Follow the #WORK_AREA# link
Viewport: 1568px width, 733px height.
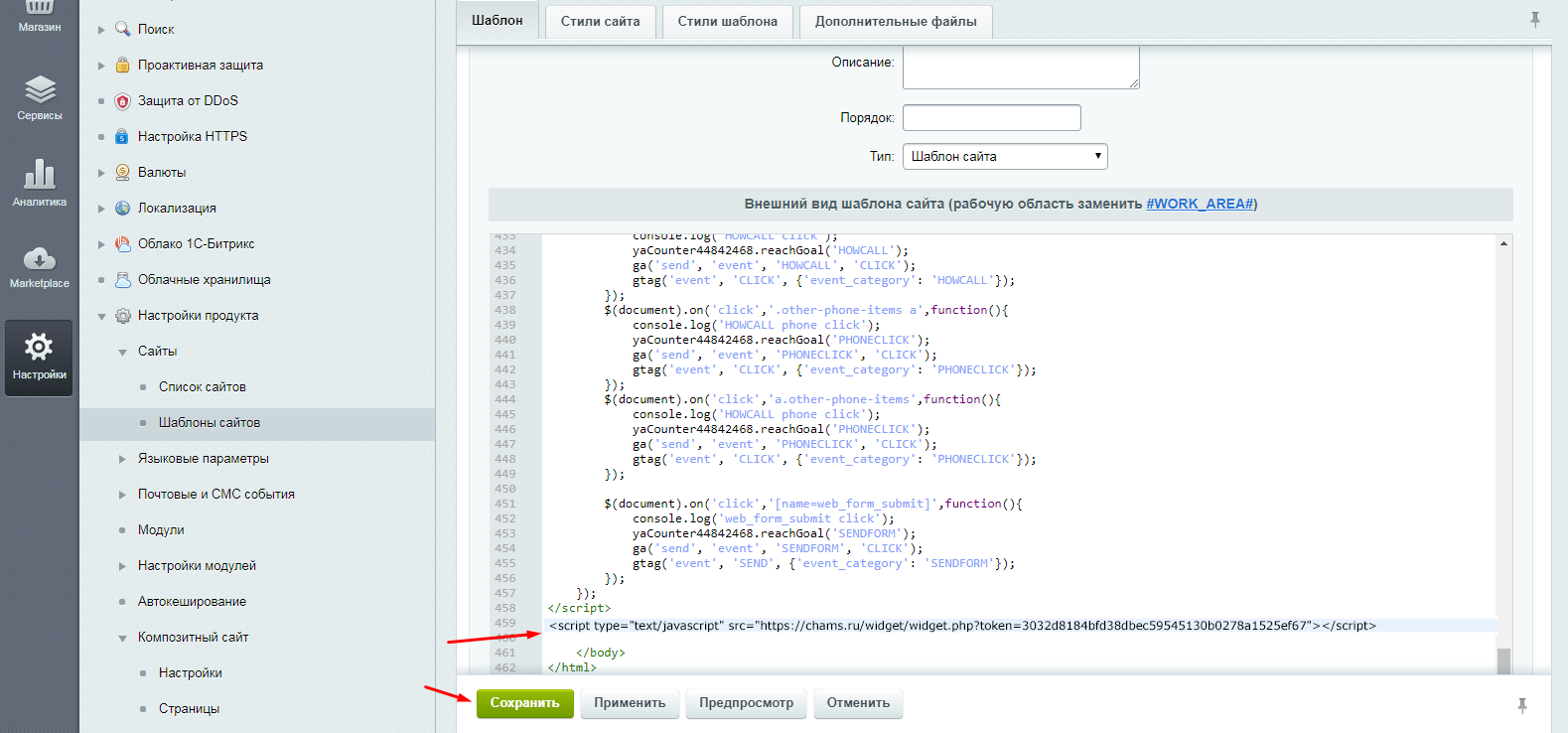point(1200,204)
